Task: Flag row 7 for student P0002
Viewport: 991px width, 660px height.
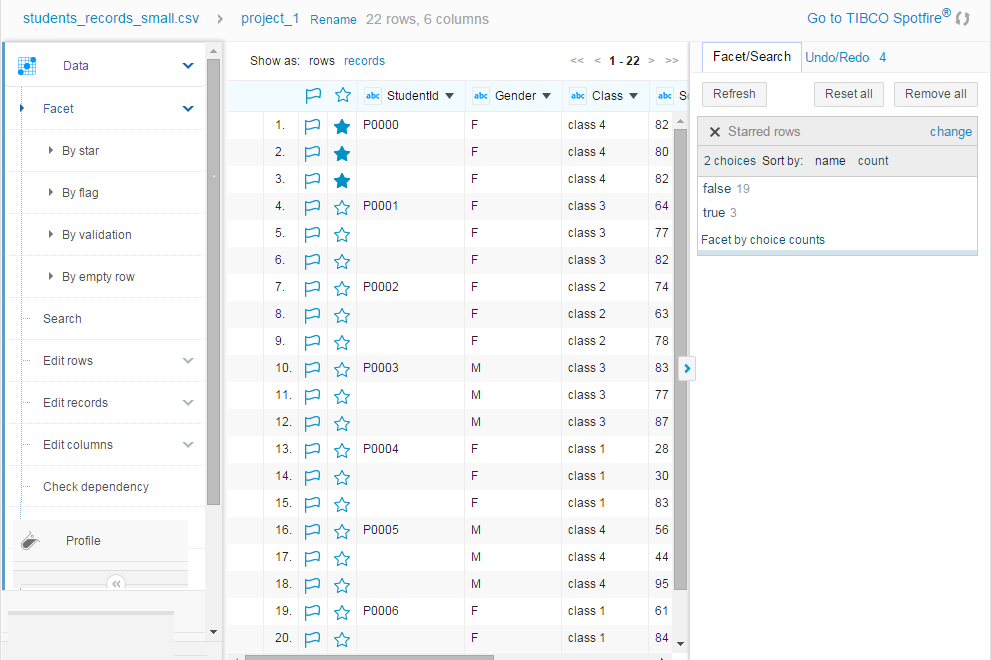Action: click(313, 288)
